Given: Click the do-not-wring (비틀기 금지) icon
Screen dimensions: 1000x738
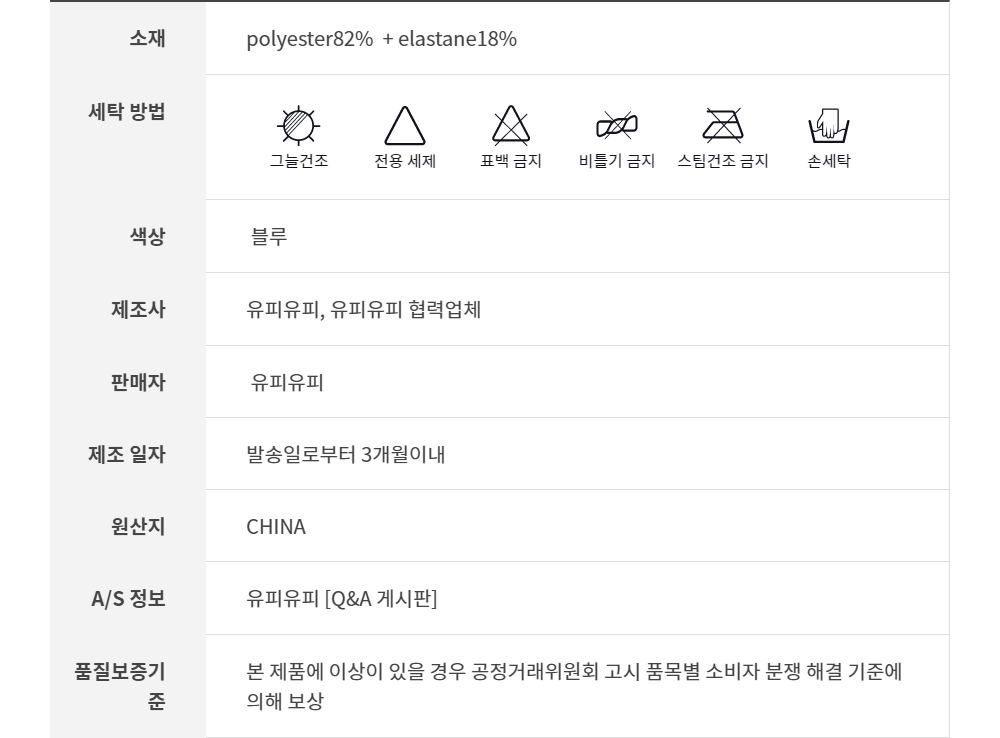Looking at the screenshot, I should click(617, 126).
